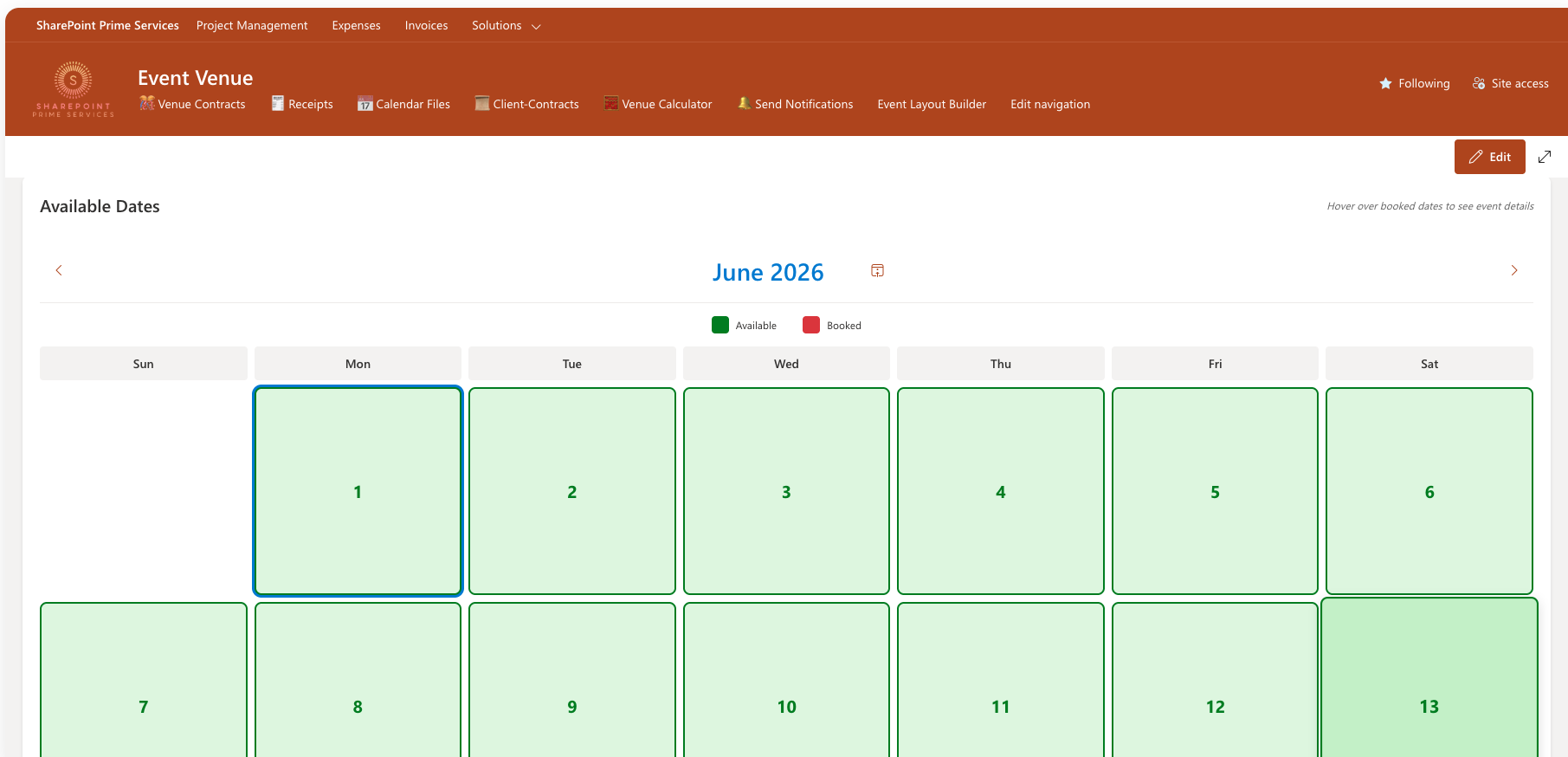Open Project Management in top navigation
Screen dimensions: 1568x757
252,25
